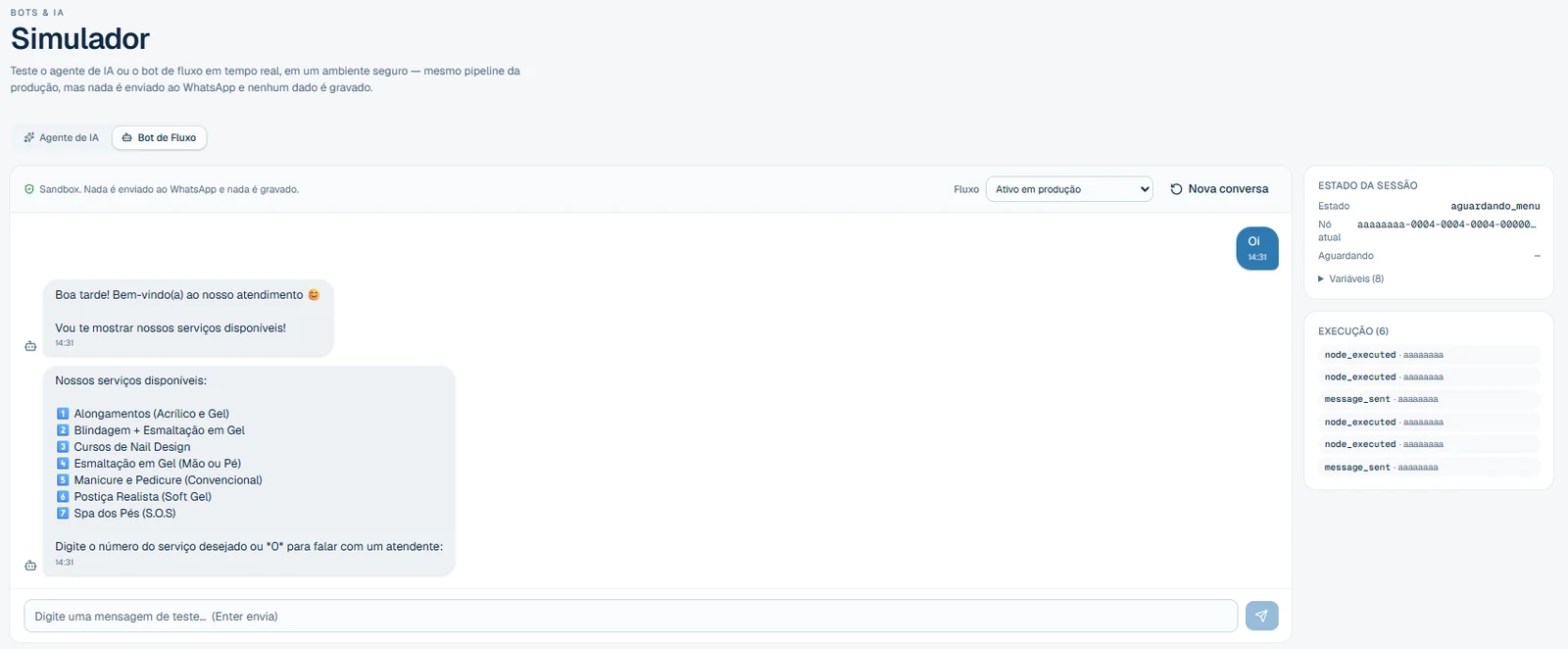Viewport: 1568px width, 649px height.
Task: Click the 'Vou te mostrar nossos serviços' line
Action: [171, 328]
